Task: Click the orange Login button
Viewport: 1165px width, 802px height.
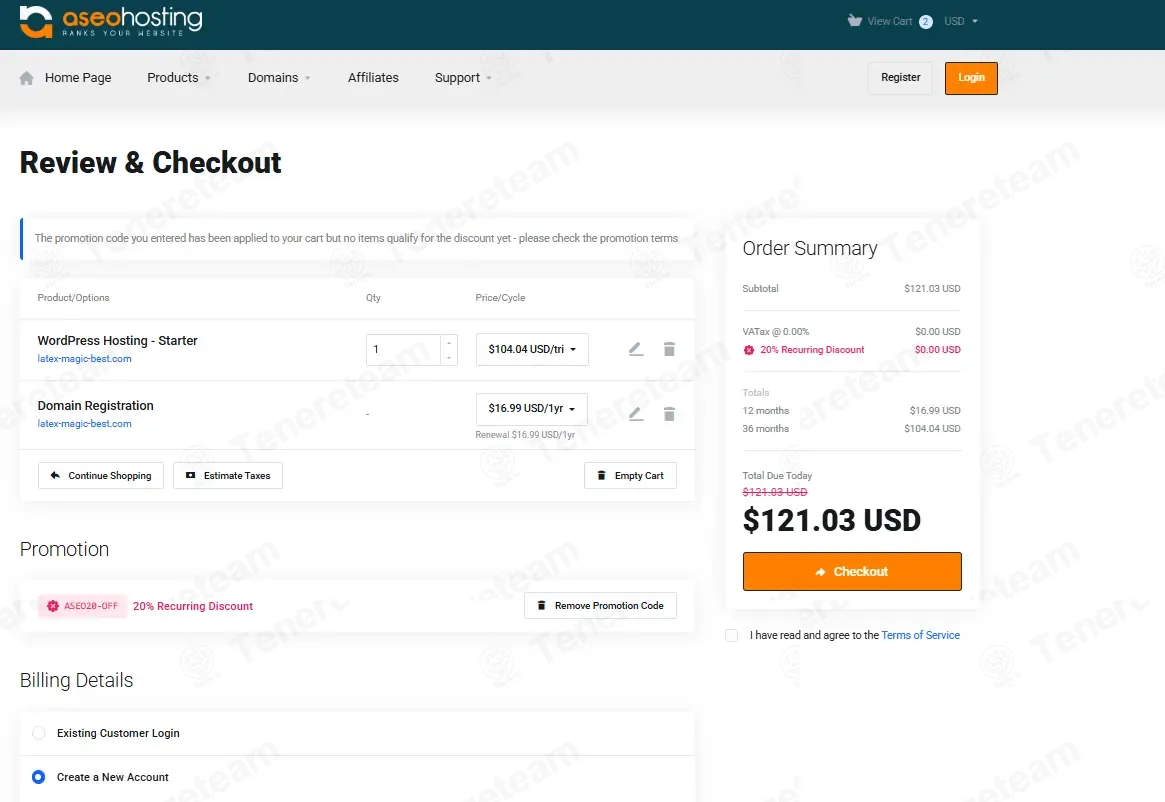Action: pyautogui.click(x=971, y=78)
